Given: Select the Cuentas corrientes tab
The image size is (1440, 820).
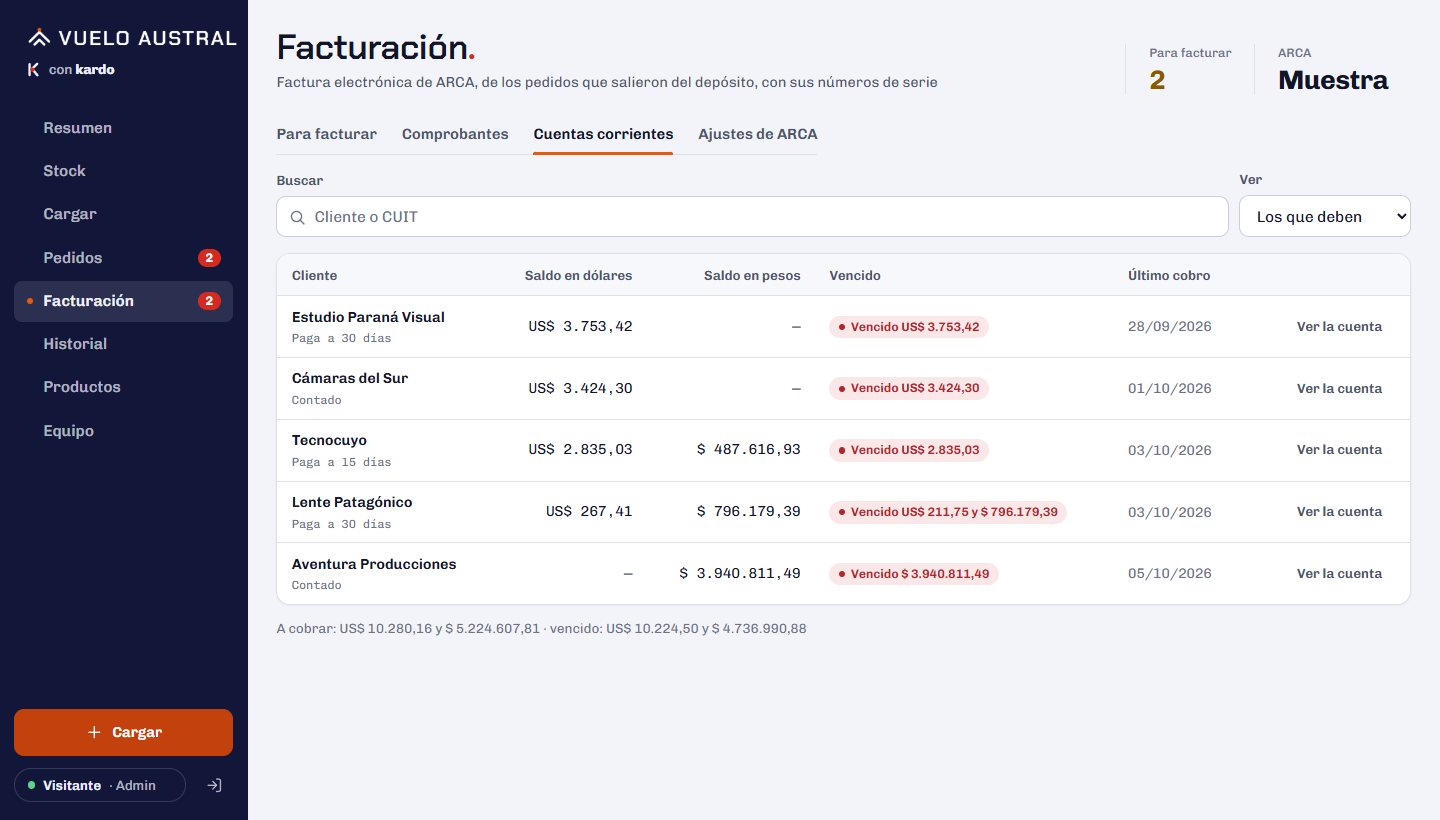Looking at the screenshot, I should click(x=603, y=134).
